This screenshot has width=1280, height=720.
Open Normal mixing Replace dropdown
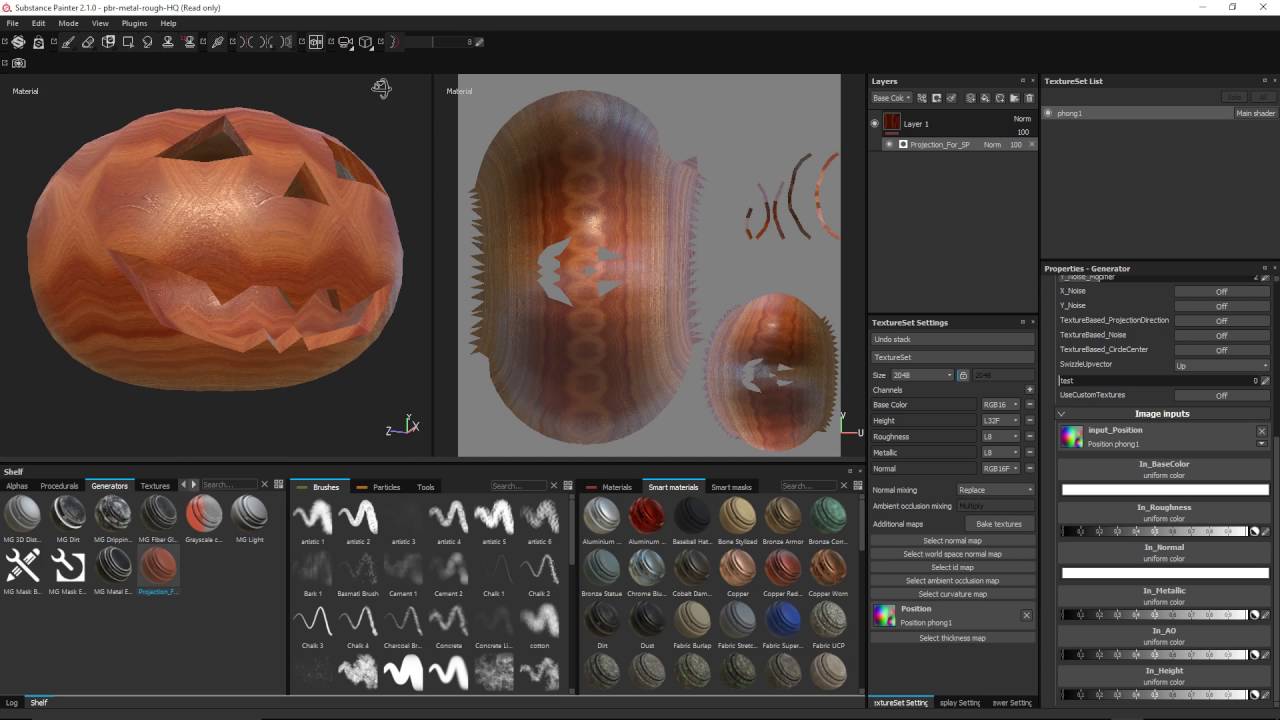point(995,490)
